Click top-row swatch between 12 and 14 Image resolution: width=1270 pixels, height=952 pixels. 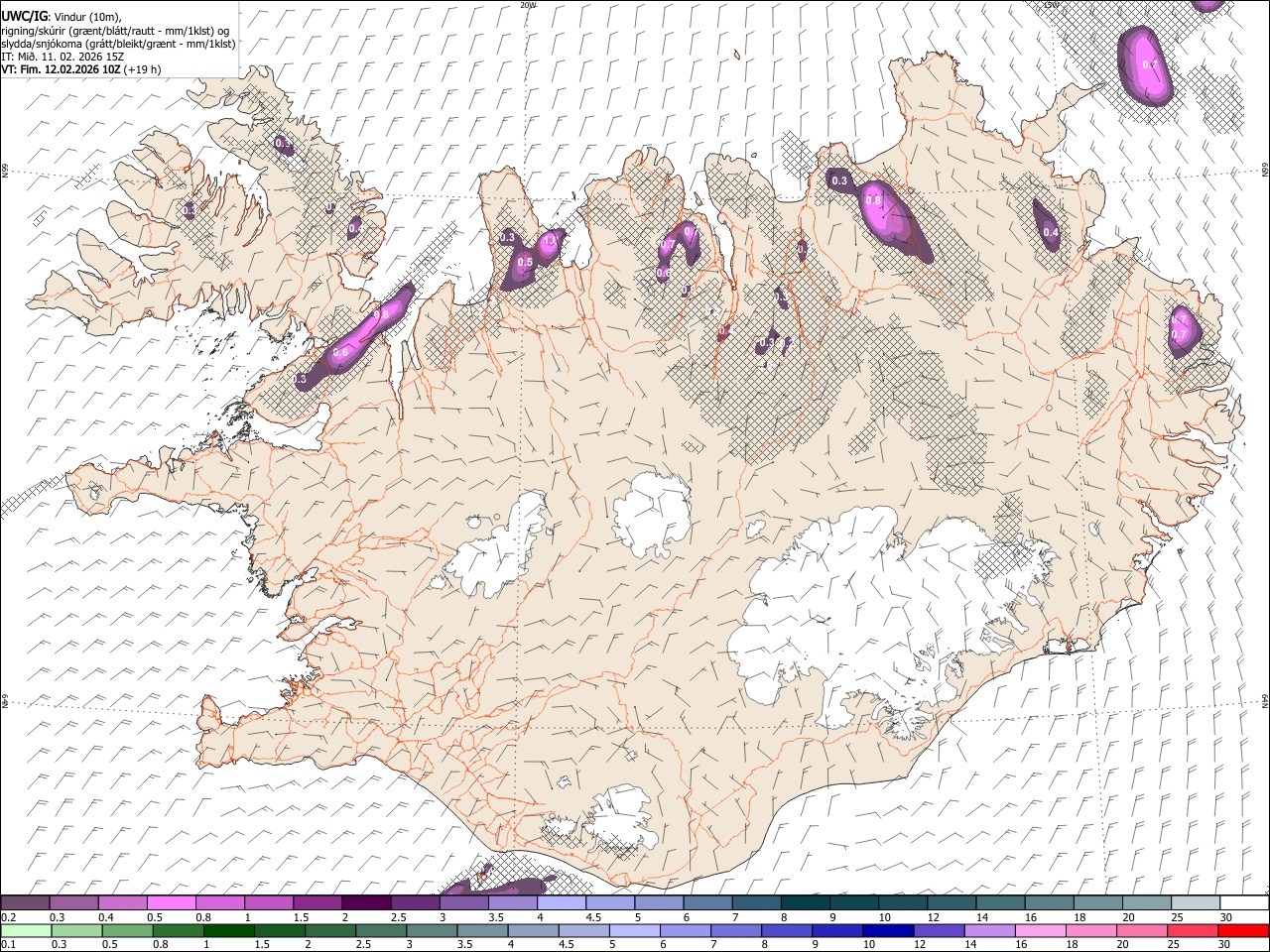click(x=952, y=902)
